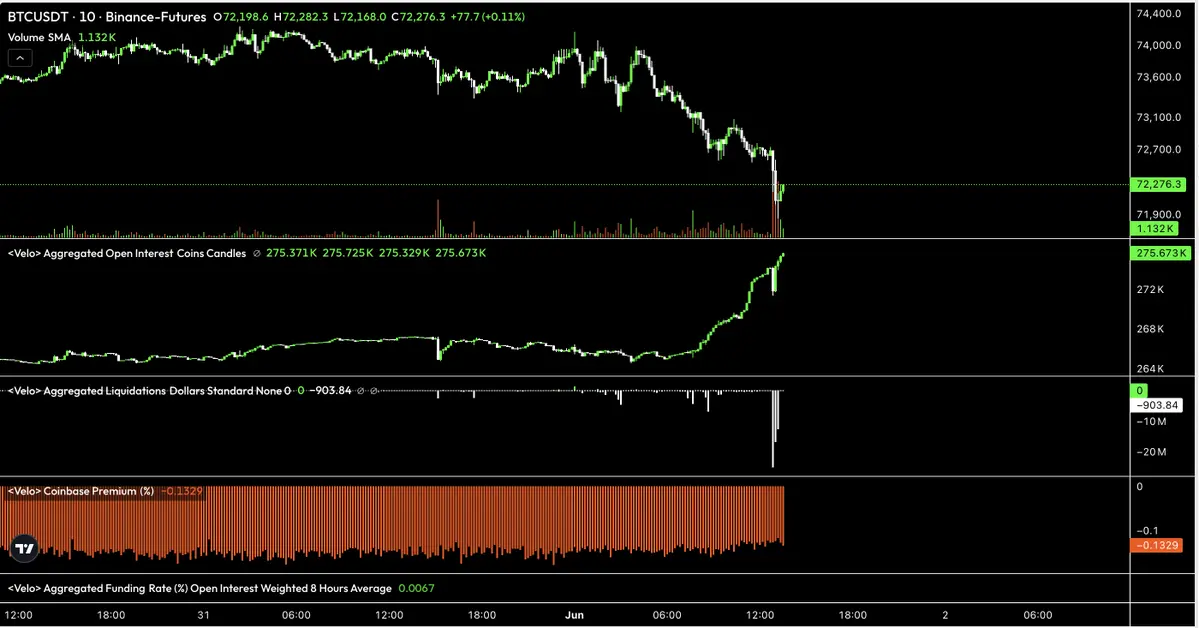Click the green 1.132K volume label on the price axis
The image size is (1199, 628).
click(1154, 229)
